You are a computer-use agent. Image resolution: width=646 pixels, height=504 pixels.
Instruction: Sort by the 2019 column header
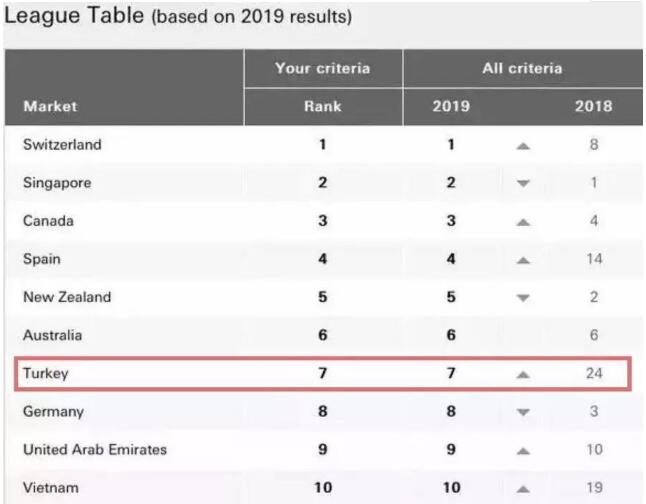click(451, 106)
